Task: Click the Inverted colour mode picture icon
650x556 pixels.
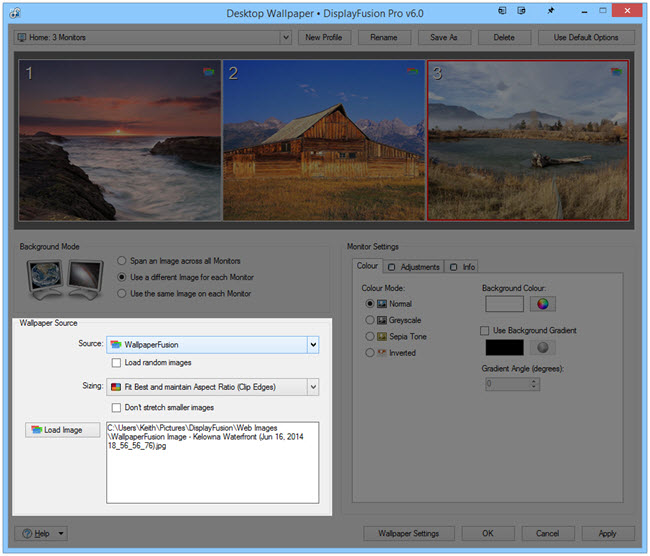Action: (382, 353)
